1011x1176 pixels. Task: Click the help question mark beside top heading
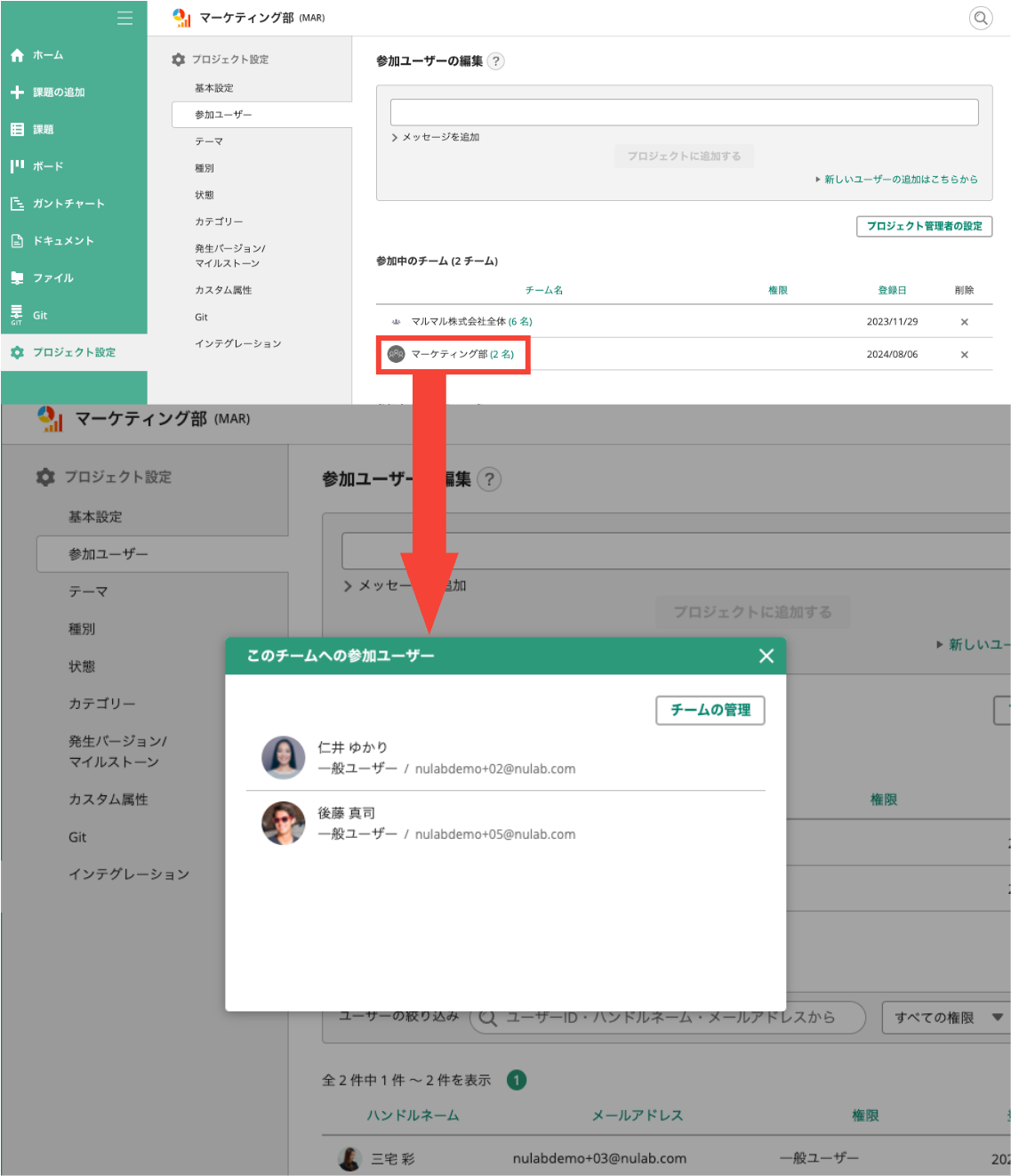496,61
